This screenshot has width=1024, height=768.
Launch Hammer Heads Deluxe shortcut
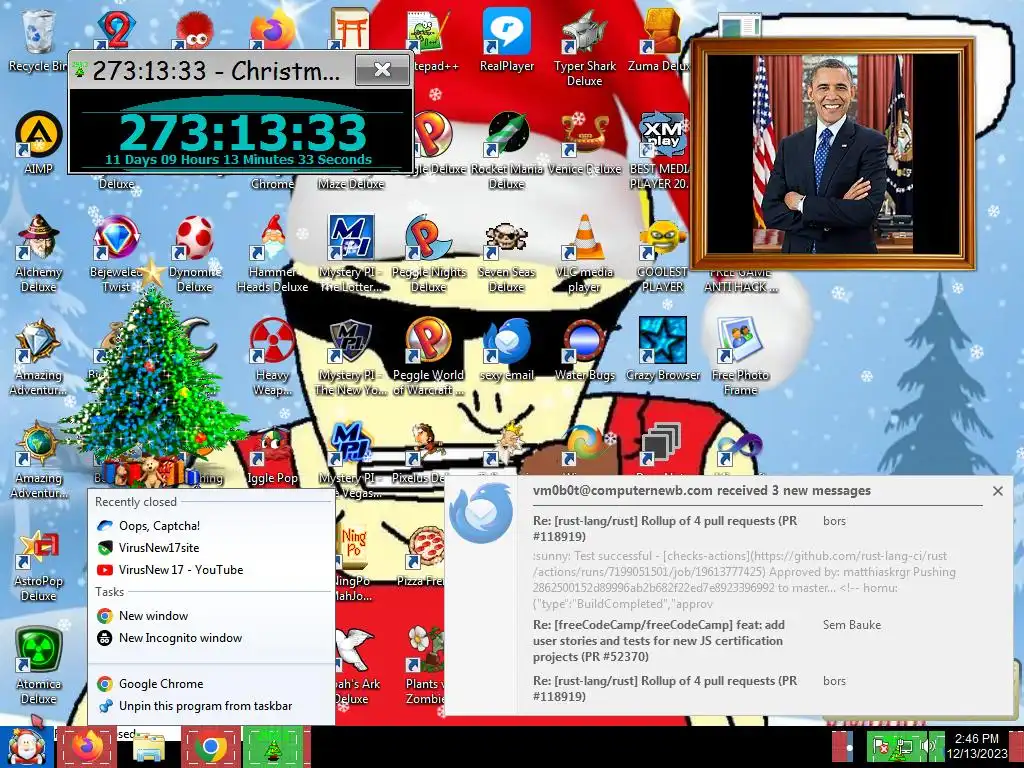point(272,253)
